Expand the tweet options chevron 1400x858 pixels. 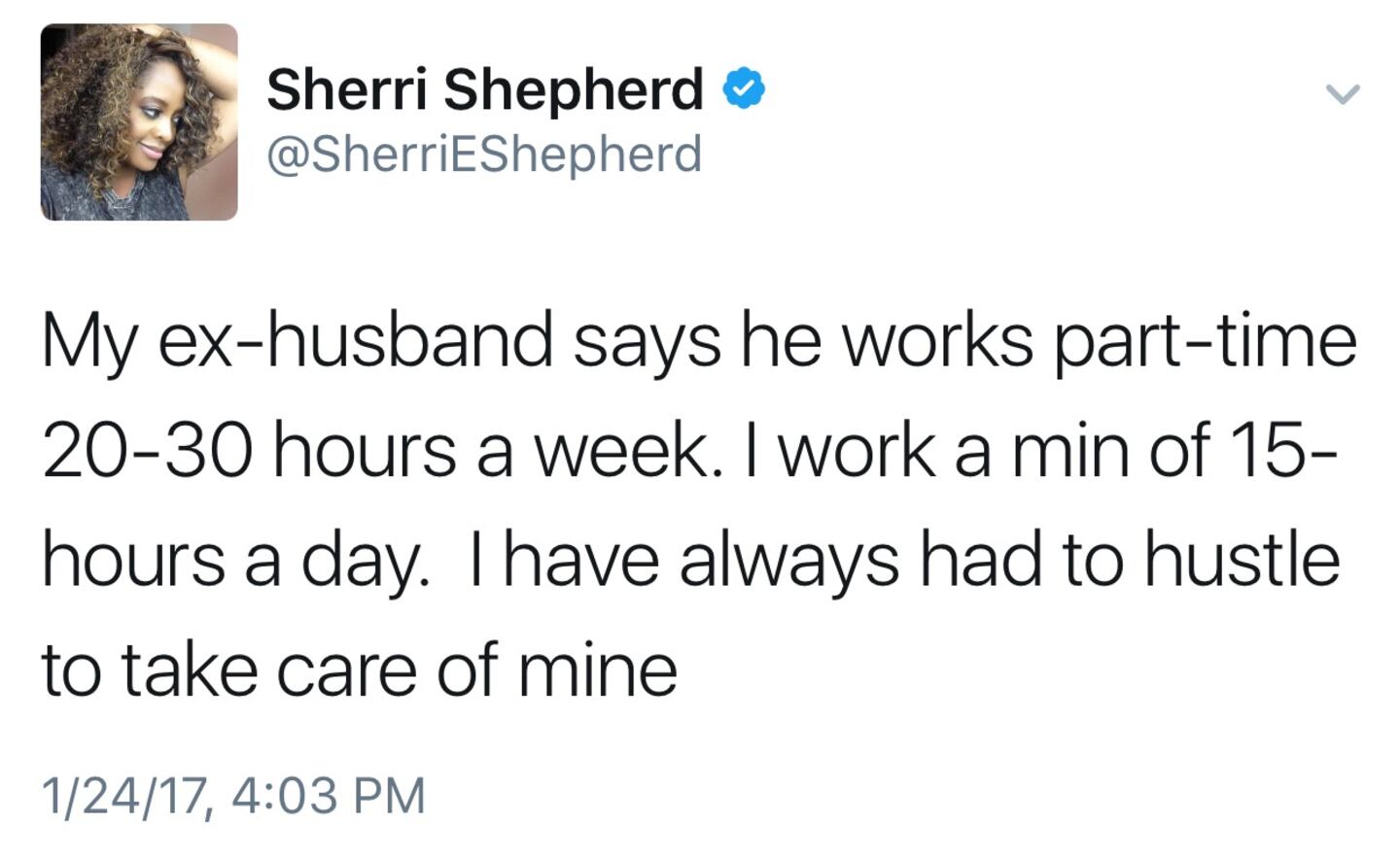(1343, 93)
